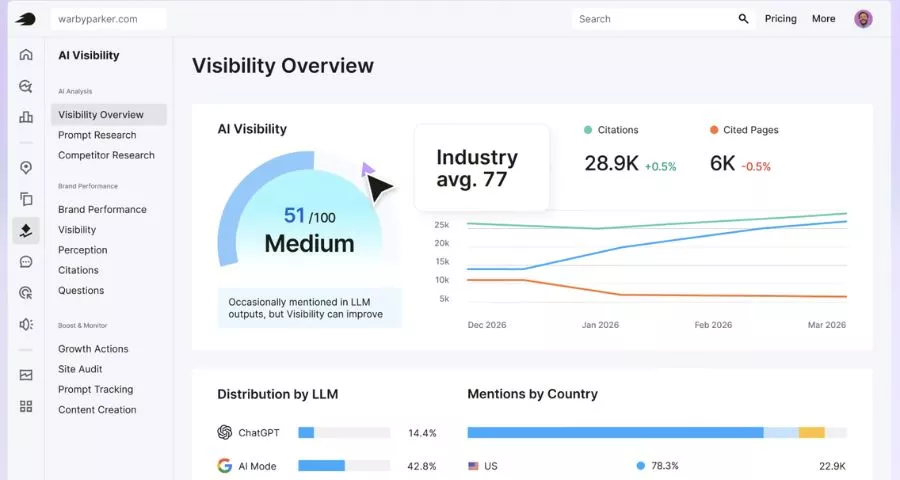Open Prompt Research
The height and width of the screenshot is (480, 900).
click(x=97, y=135)
